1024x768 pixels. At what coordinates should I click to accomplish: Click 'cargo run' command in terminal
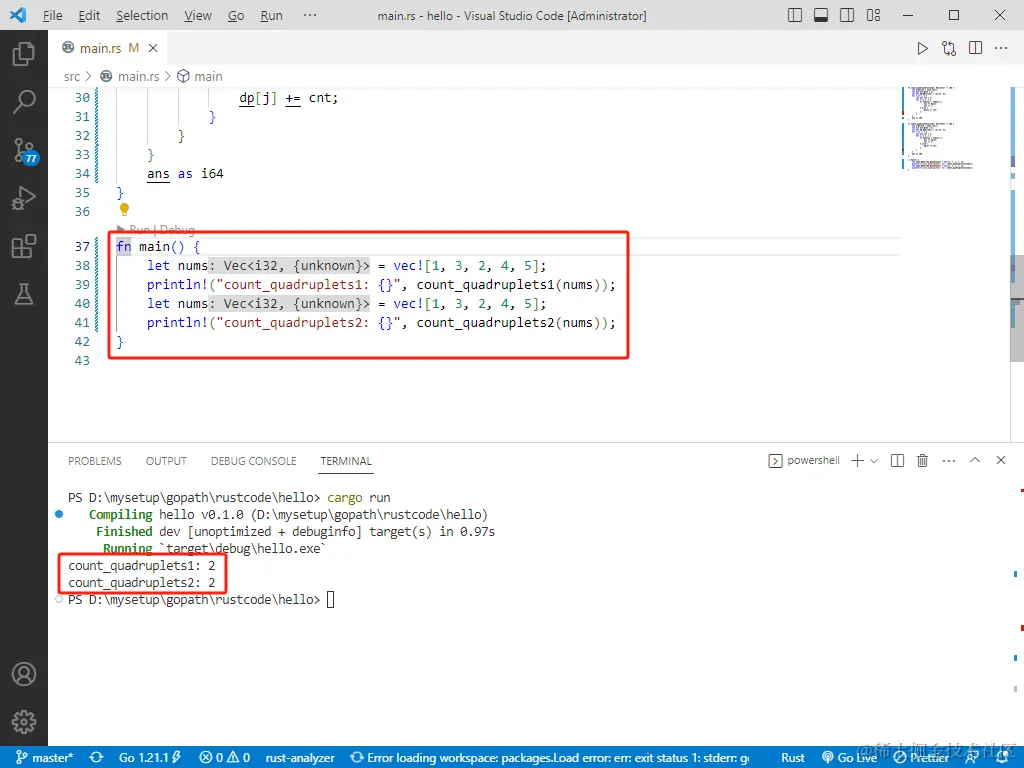[x=359, y=498]
